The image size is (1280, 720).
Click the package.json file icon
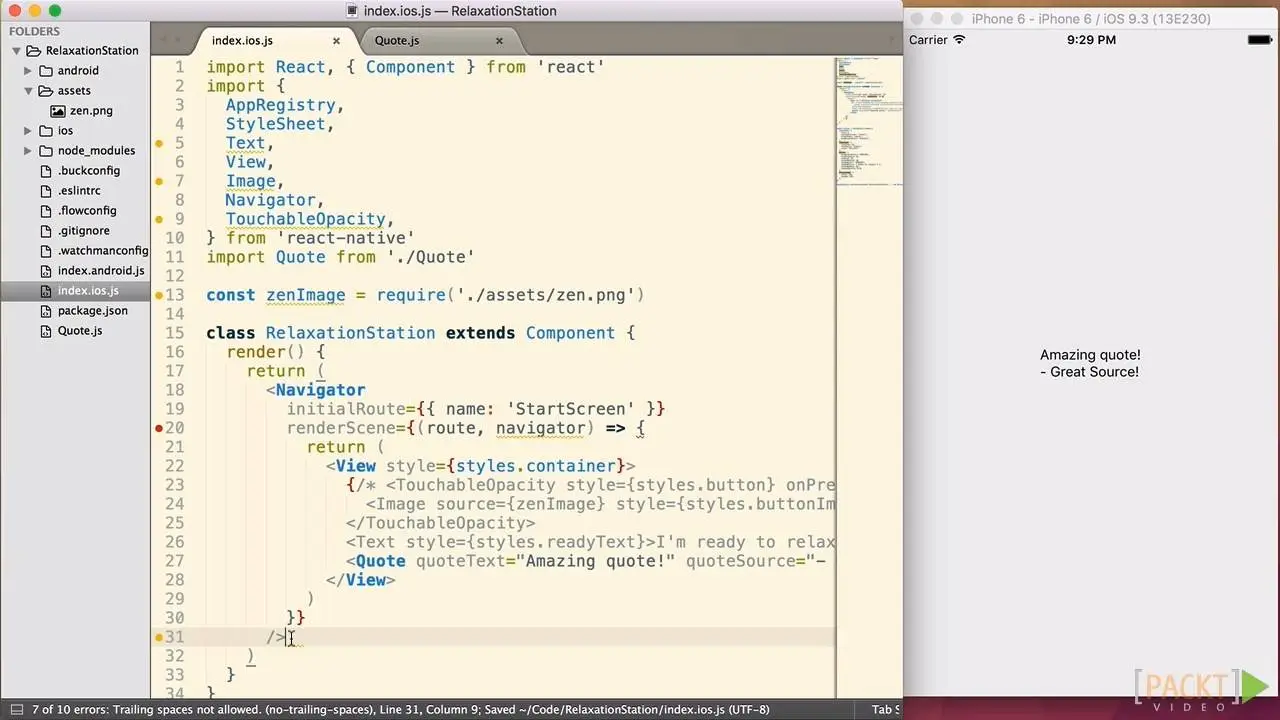point(46,311)
